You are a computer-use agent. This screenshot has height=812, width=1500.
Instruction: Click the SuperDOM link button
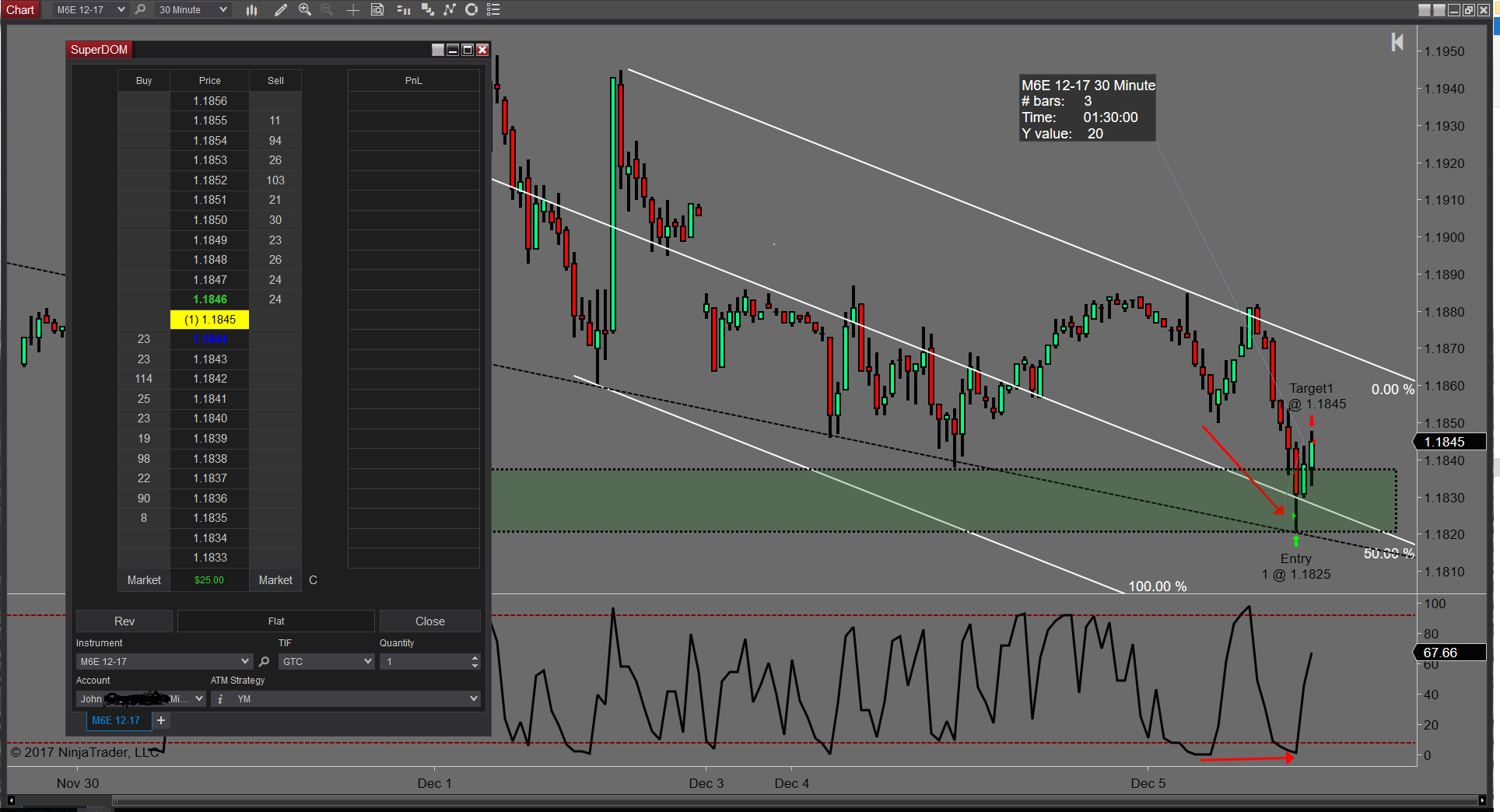pyautogui.click(x=438, y=50)
